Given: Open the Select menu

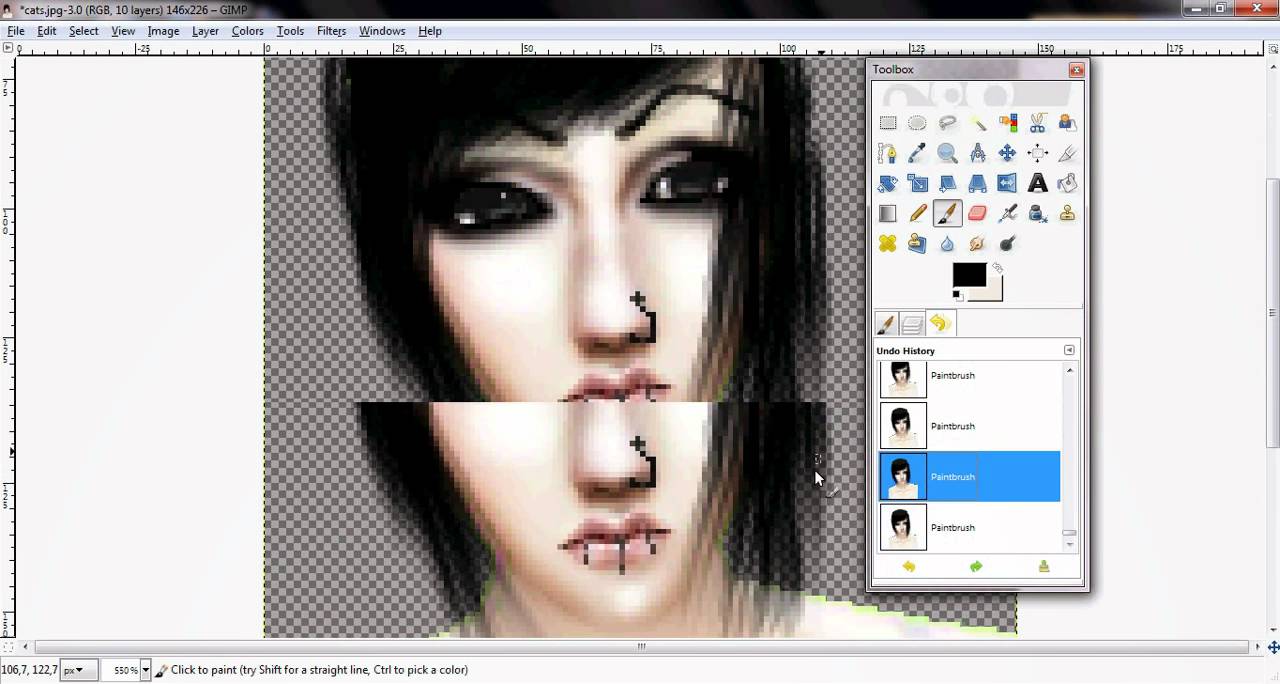Looking at the screenshot, I should (84, 31).
